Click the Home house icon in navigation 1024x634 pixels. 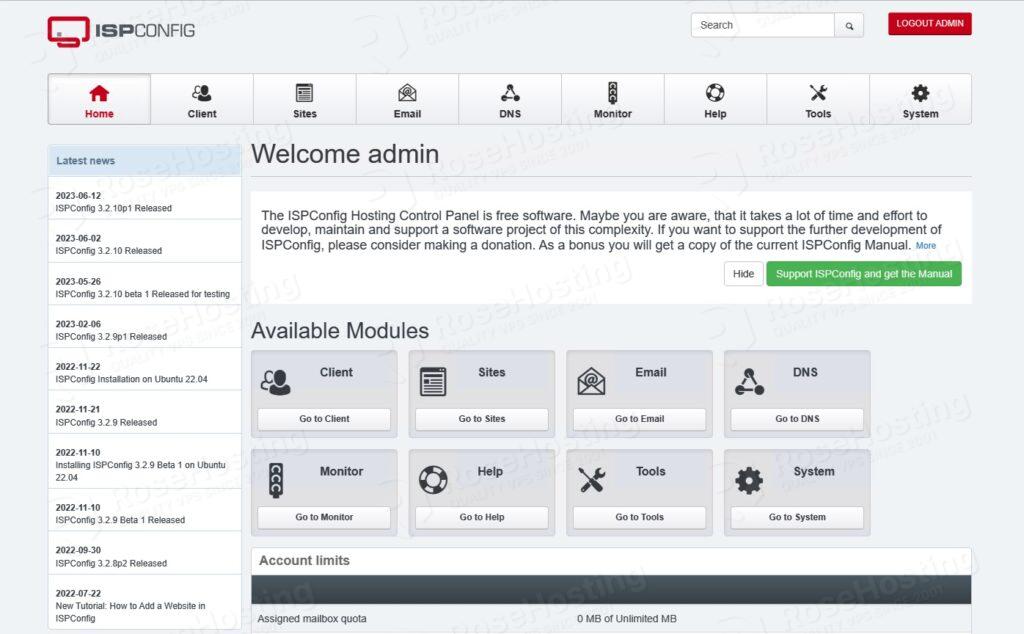tap(99, 93)
